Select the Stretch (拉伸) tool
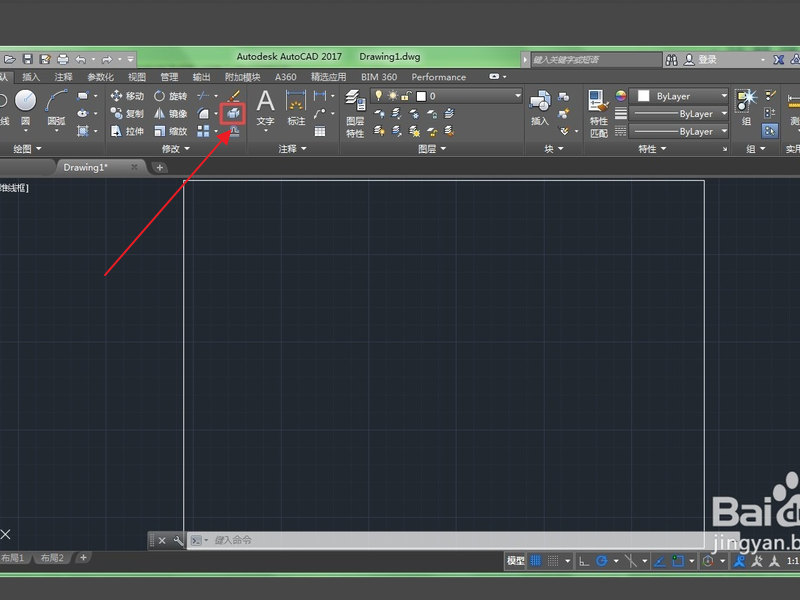The image size is (800, 600). (x=127, y=131)
